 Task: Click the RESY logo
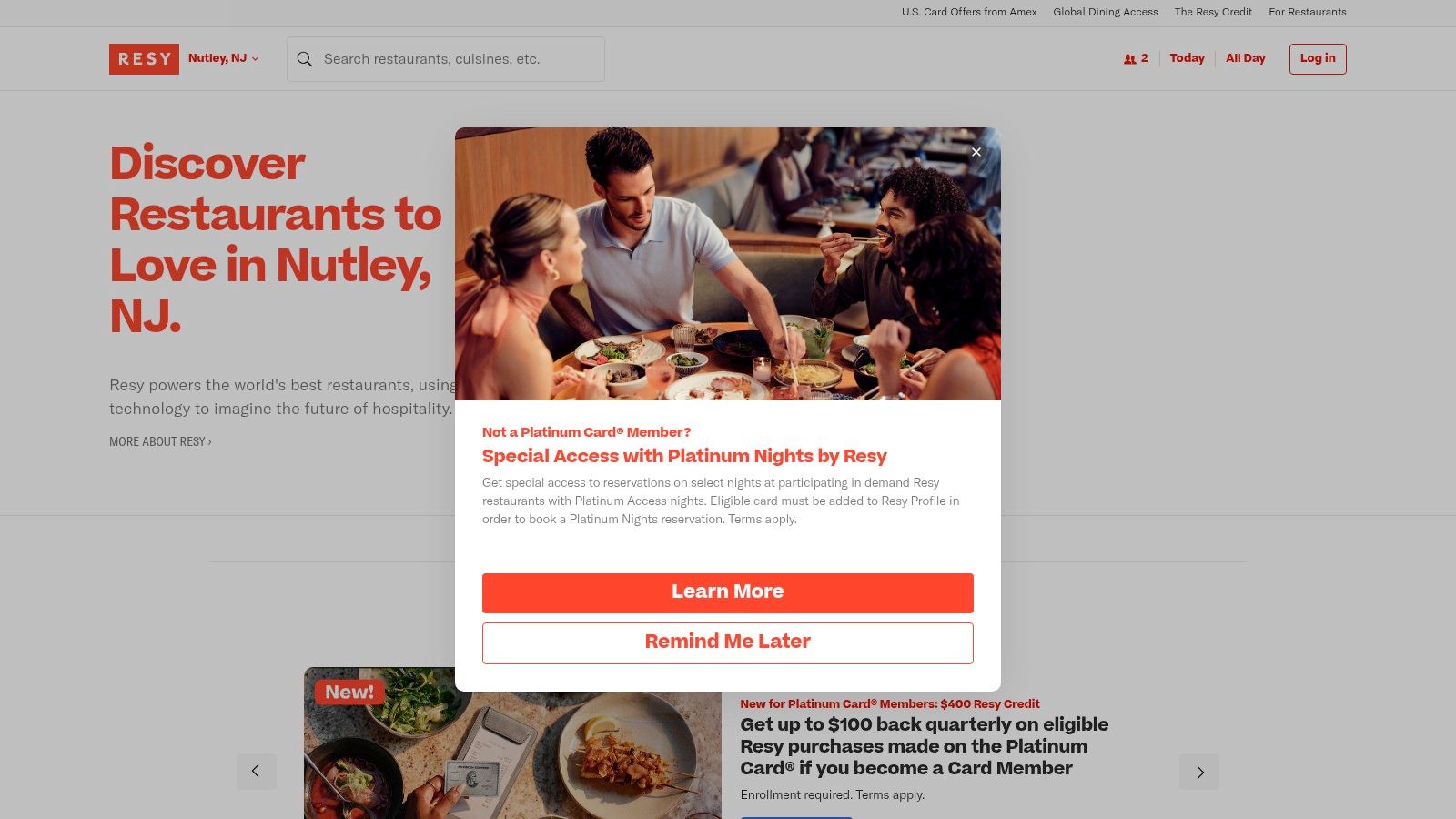click(144, 59)
